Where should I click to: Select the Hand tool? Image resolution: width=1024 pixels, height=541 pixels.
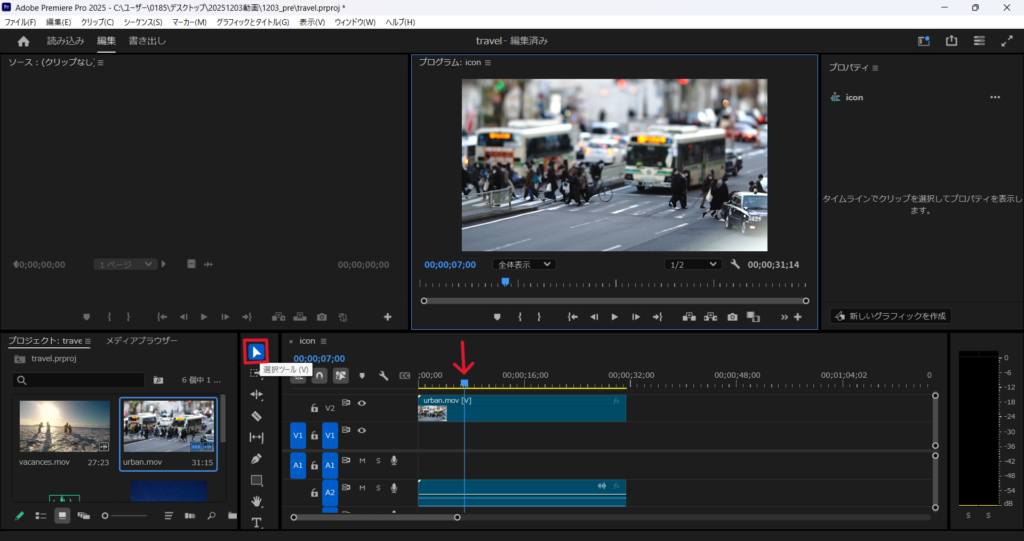point(257,501)
